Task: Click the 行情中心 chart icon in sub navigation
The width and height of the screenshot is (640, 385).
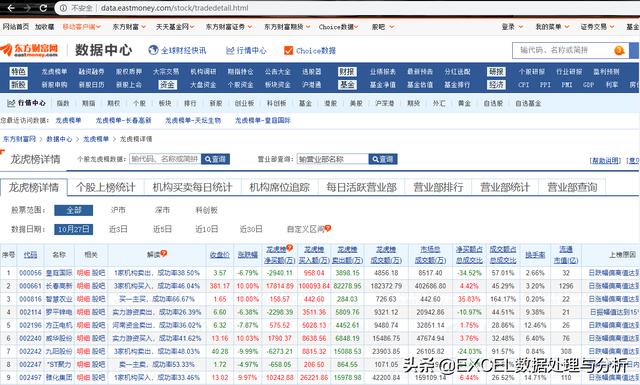Action: [x=11, y=103]
